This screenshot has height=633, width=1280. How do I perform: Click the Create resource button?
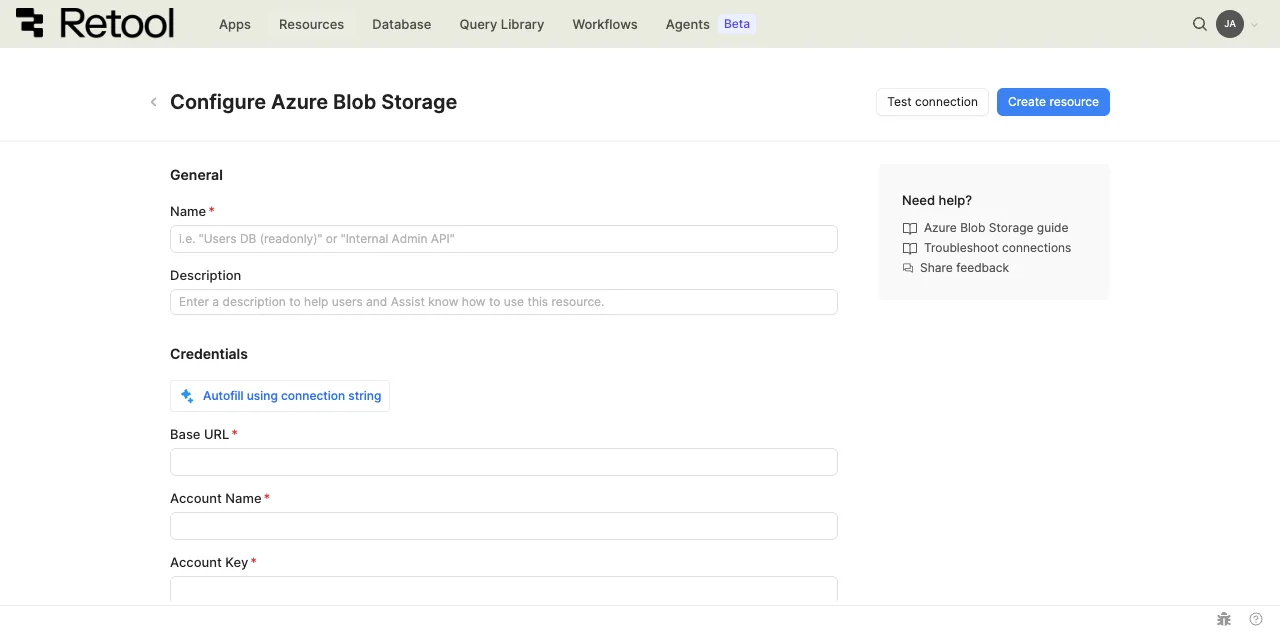pyautogui.click(x=1053, y=102)
